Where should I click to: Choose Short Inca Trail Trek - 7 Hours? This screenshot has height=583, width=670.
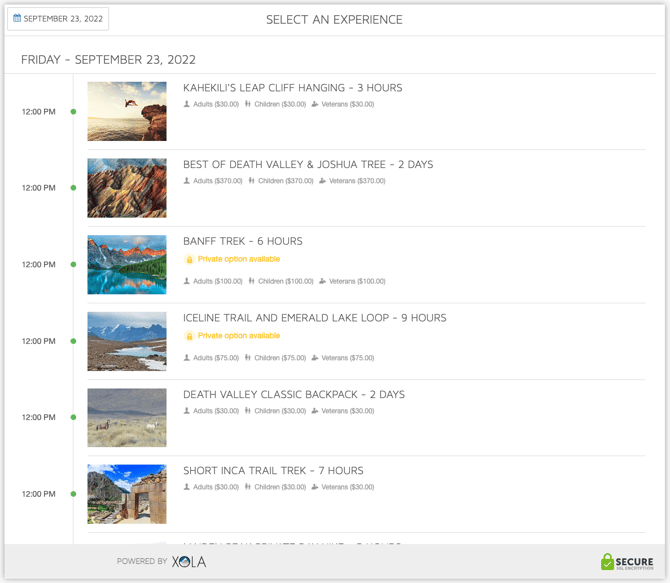point(273,471)
